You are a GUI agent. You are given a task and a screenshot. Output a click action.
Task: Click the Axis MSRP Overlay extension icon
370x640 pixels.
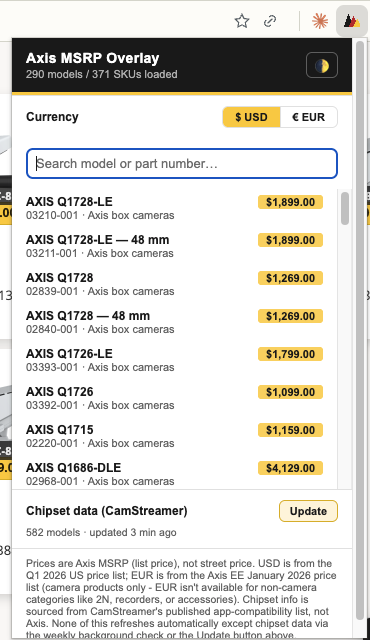pyautogui.click(x=352, y=21)
